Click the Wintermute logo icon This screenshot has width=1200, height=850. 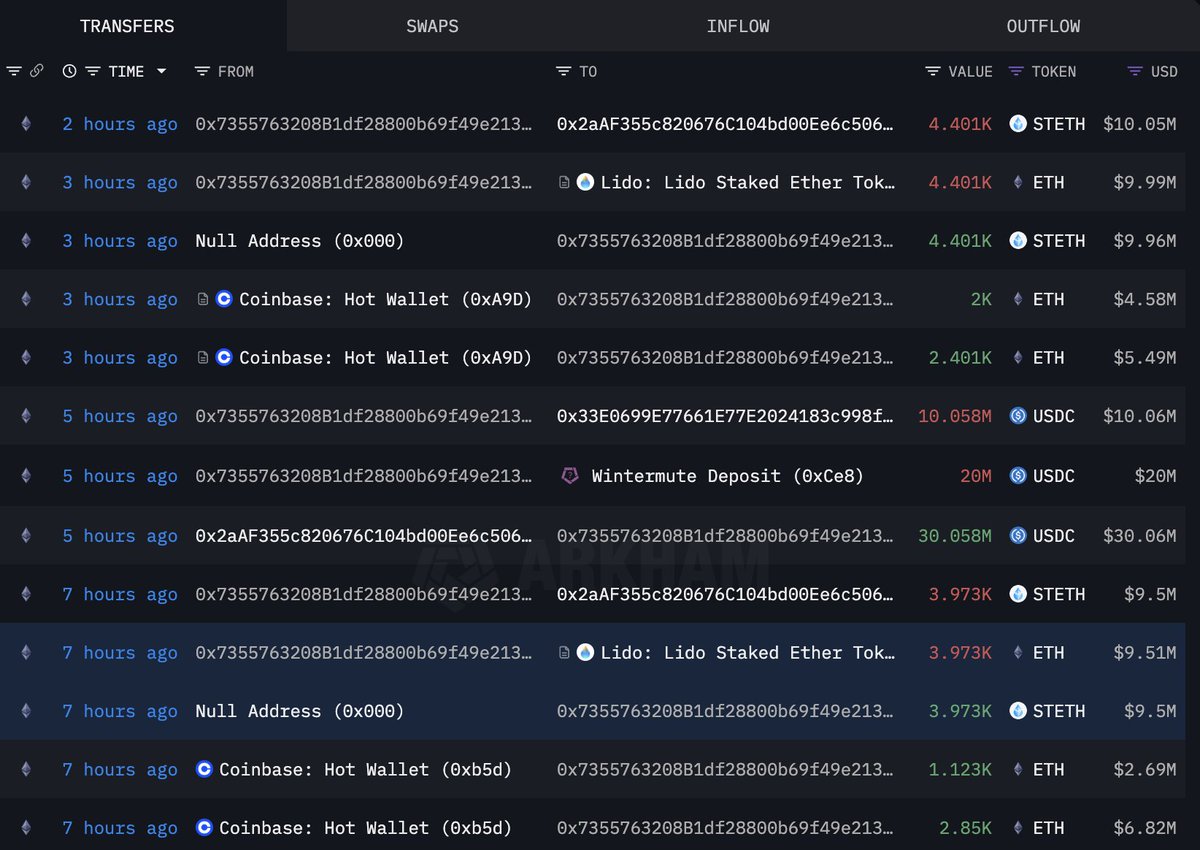pyautogui.click(x=569, y=476)
